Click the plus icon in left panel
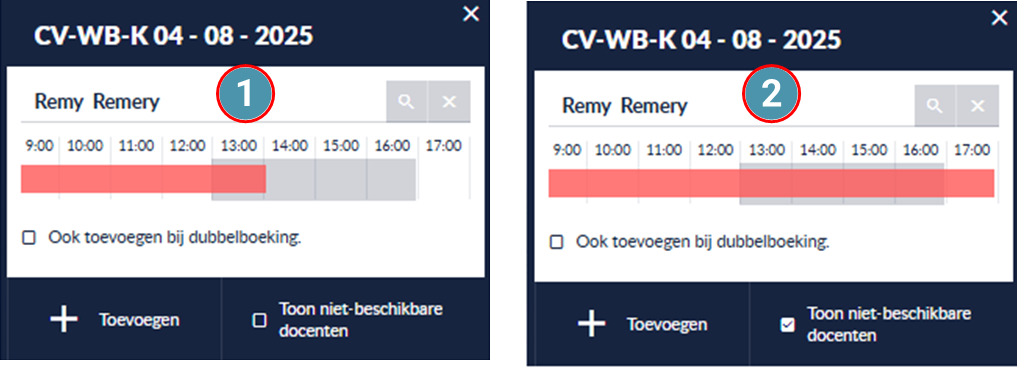The height and width of the screenshot is (367, 1017). [x=64, y=320]
